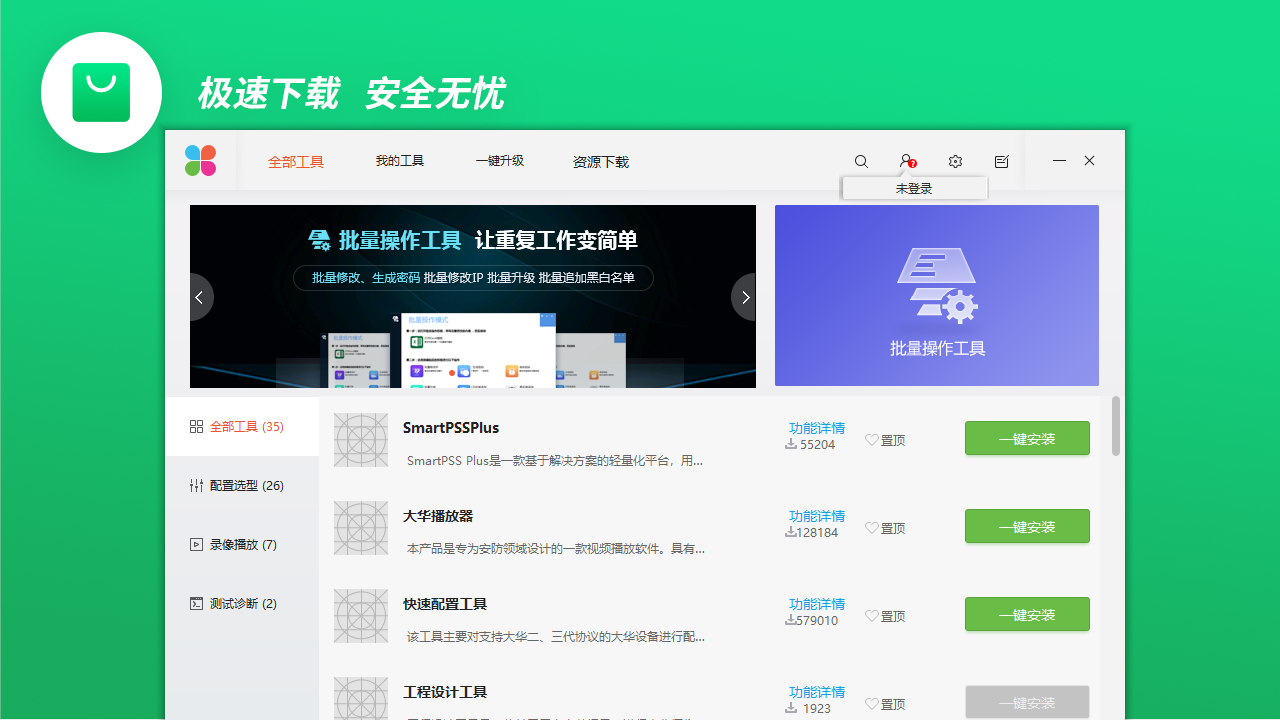Switch to the 我的工具 tab
This screenshot has height=720, width=1280.
point(399,161)
